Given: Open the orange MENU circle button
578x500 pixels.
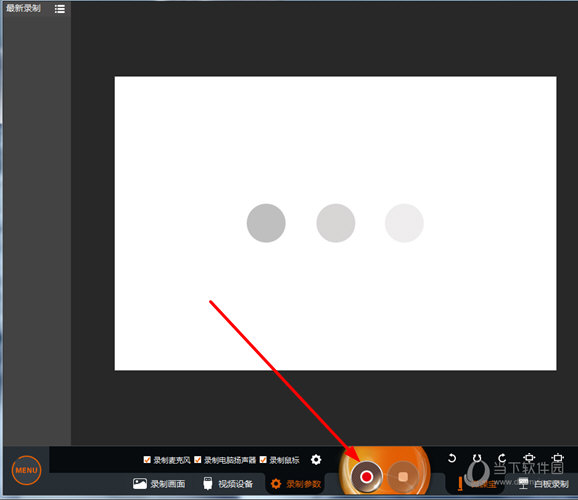Looking at the screenshot, I should [x=26, y=470].
